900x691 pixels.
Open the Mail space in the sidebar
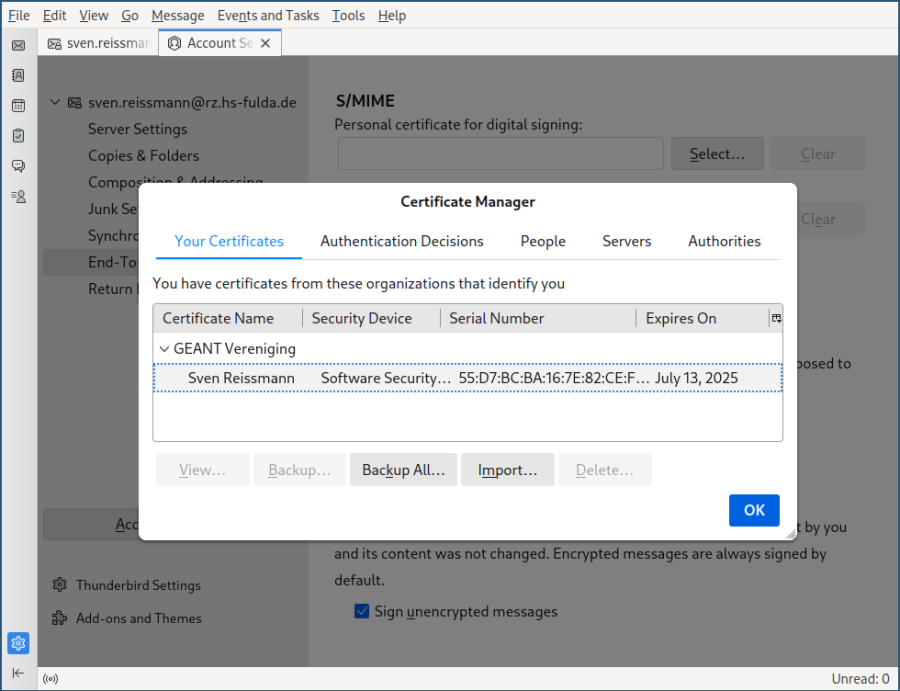click(x=18, y=45)
